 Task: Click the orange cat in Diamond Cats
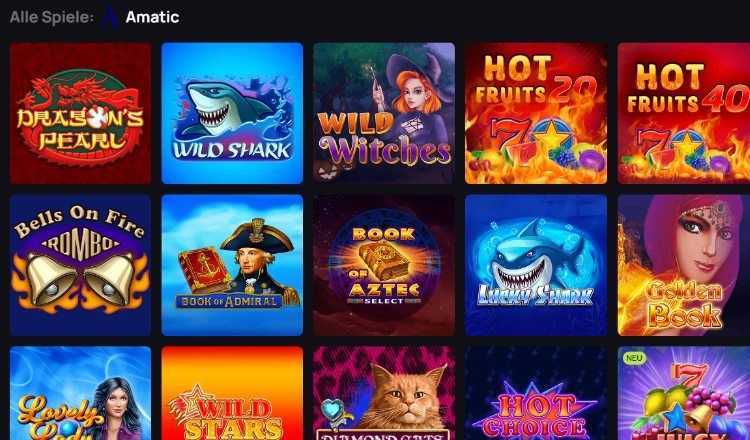coord(404,396)
